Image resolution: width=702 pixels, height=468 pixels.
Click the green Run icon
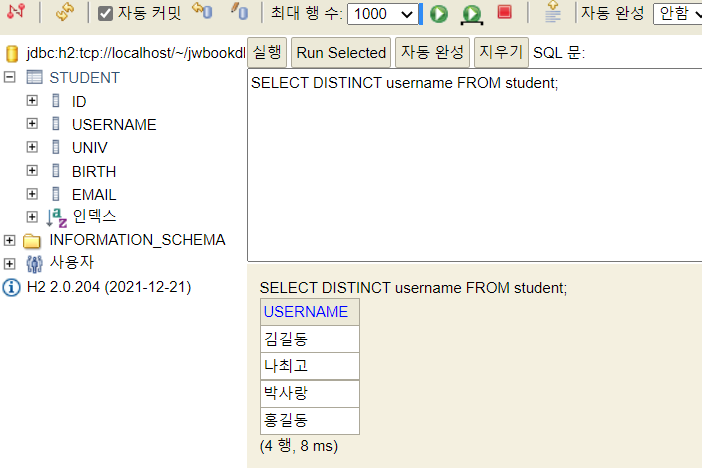click(439, 14)
